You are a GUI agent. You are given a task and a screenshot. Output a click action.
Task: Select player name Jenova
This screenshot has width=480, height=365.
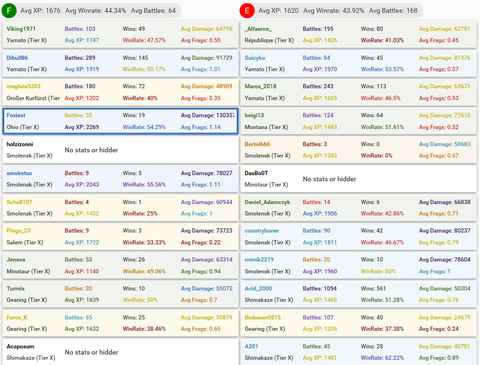[x=16, y=259]
